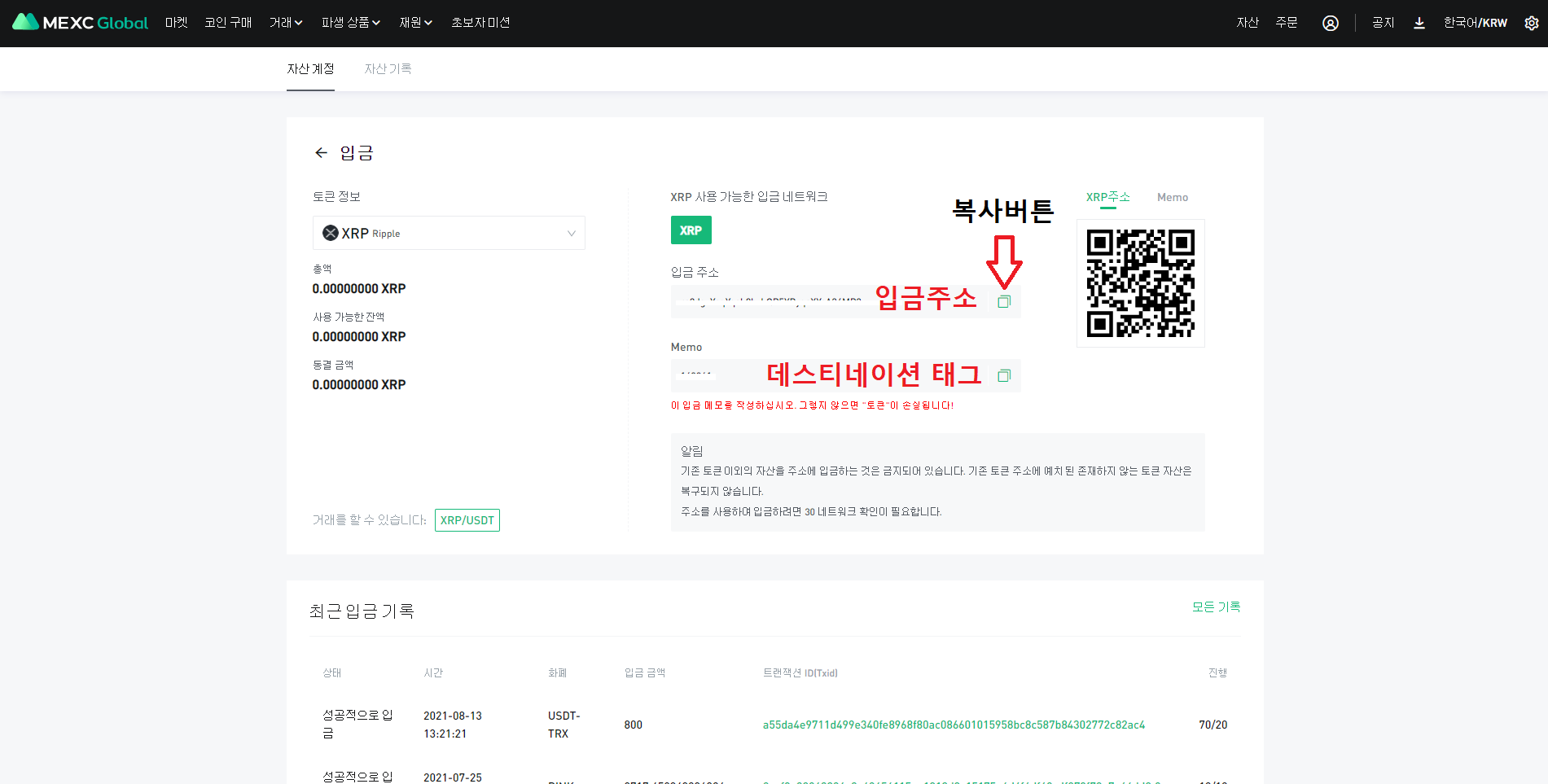Click the 진행 column header
This screenshot has height=784, width=1548.
(x=1217, y=672)
